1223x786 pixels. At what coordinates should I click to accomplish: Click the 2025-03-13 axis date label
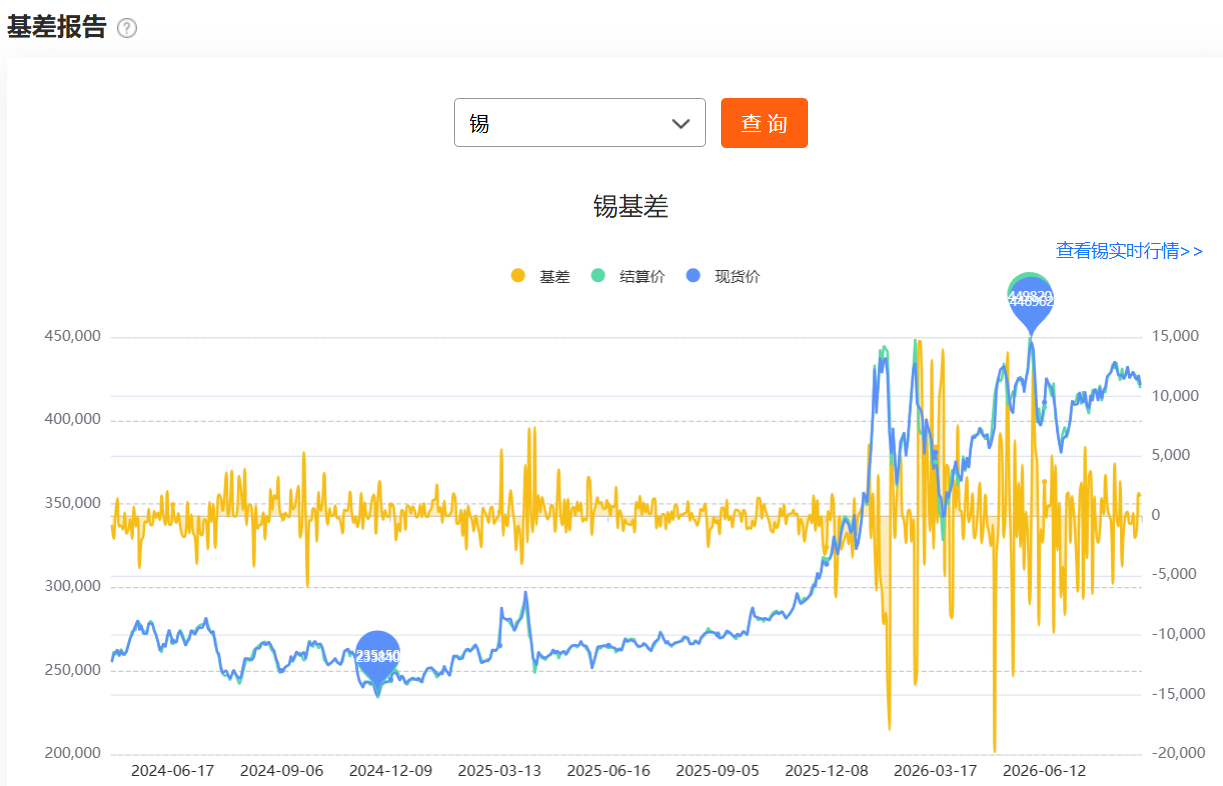coord(500,771)
